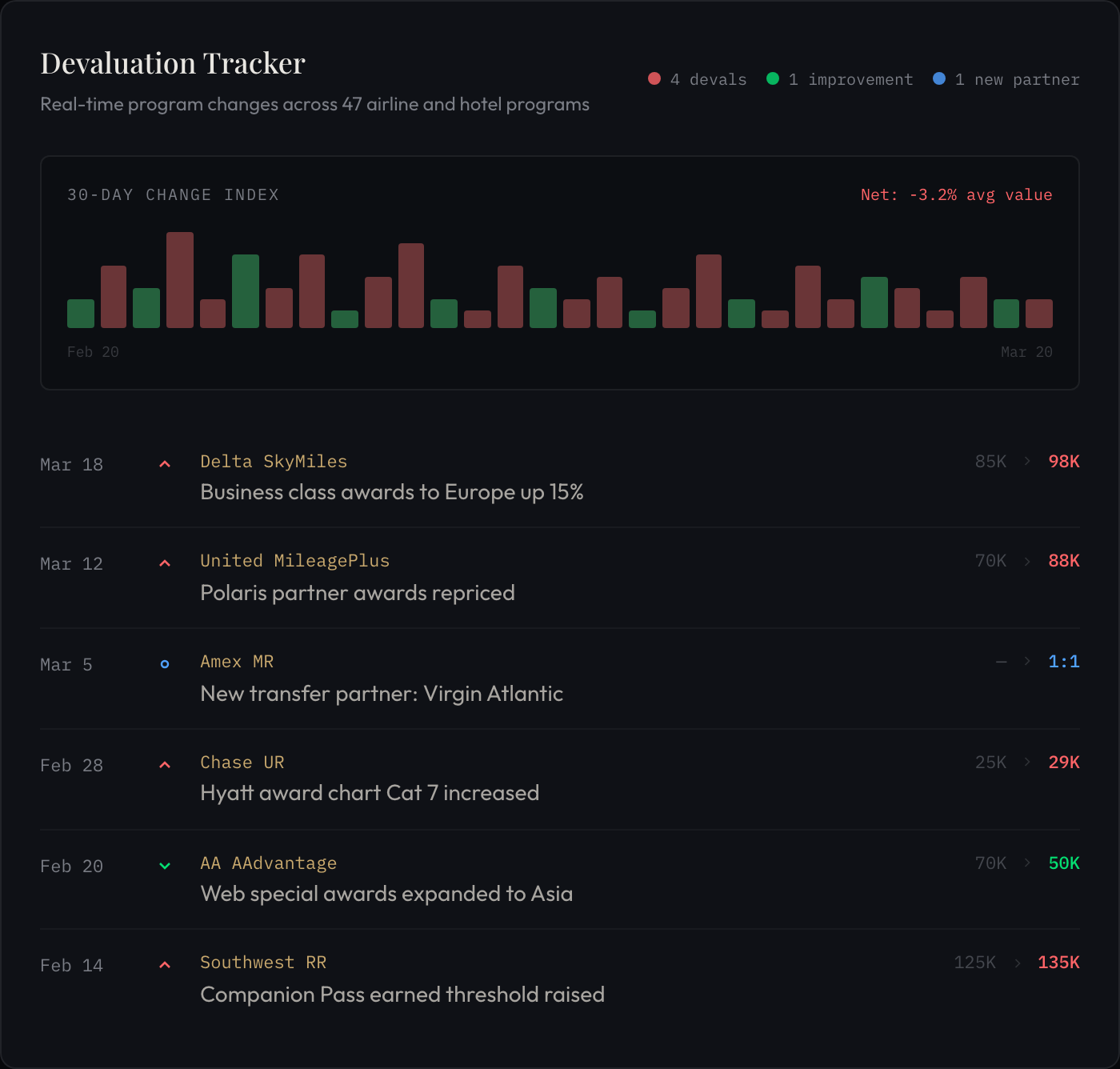Toggle the devaluation filter via 4 devals label
Viewport: 1120px width, 1069px height.
(x=709, y=79)
